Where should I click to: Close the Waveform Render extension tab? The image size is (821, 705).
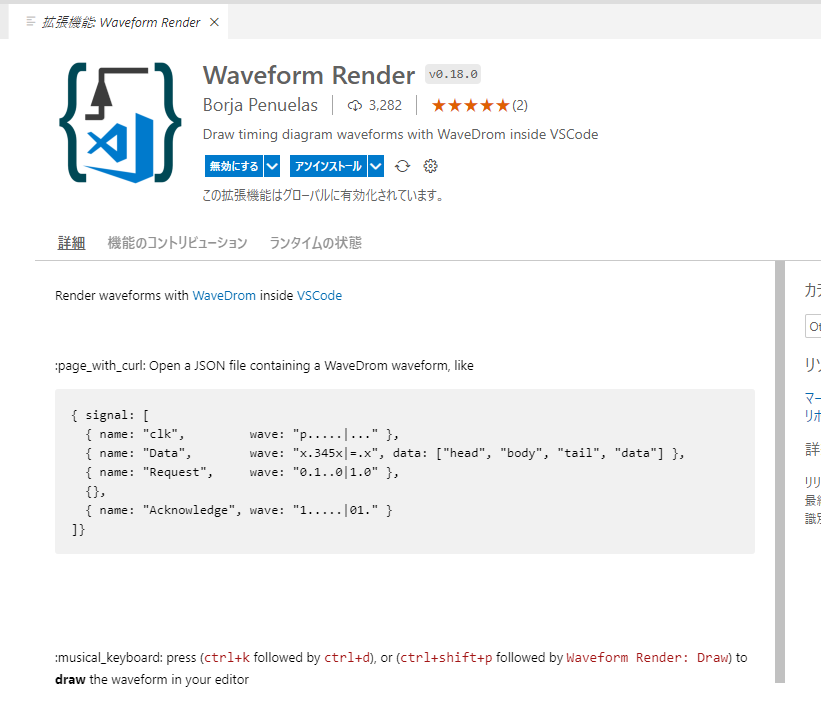pos(214,22)
